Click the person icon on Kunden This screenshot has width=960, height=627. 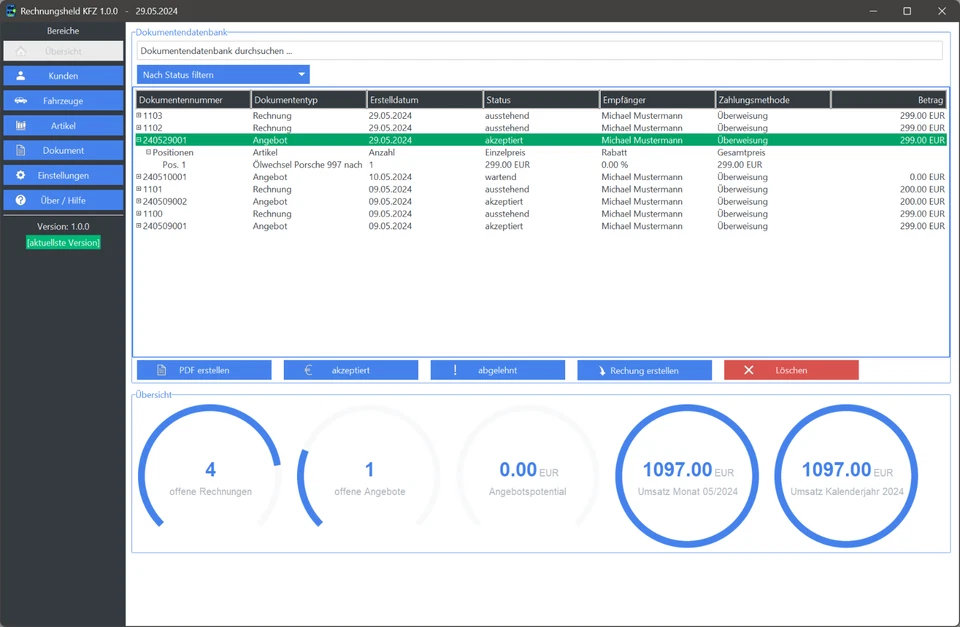[21, 76]
